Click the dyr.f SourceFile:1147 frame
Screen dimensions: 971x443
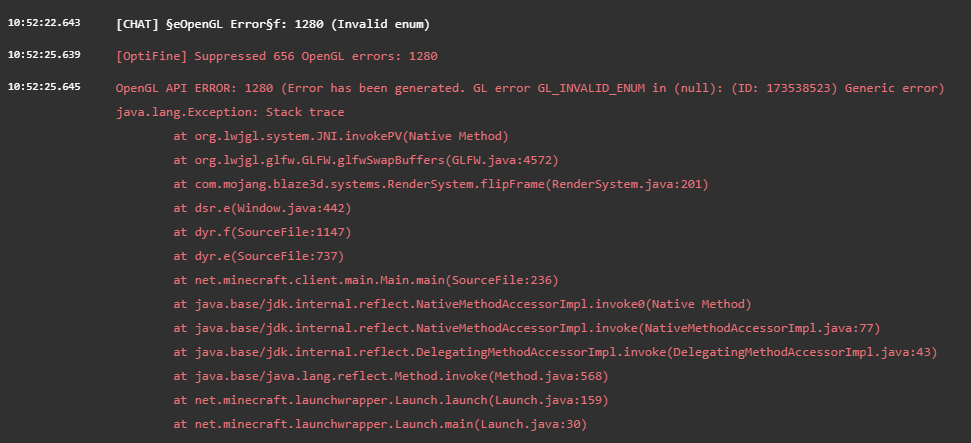tap(265, 232)
